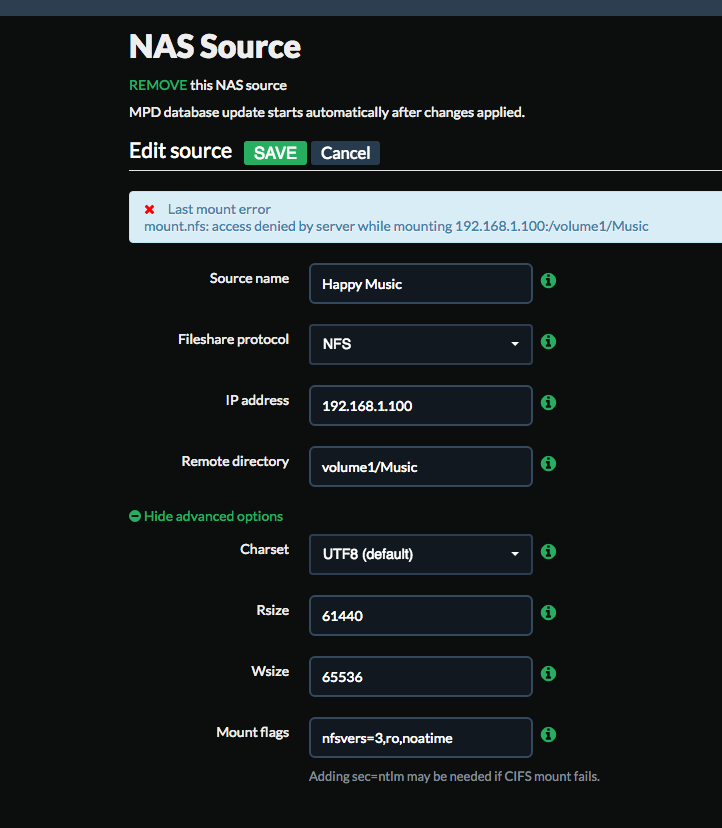The image size is (722, 828).
Task: Open info icon next to IP address
Action: 548,402
